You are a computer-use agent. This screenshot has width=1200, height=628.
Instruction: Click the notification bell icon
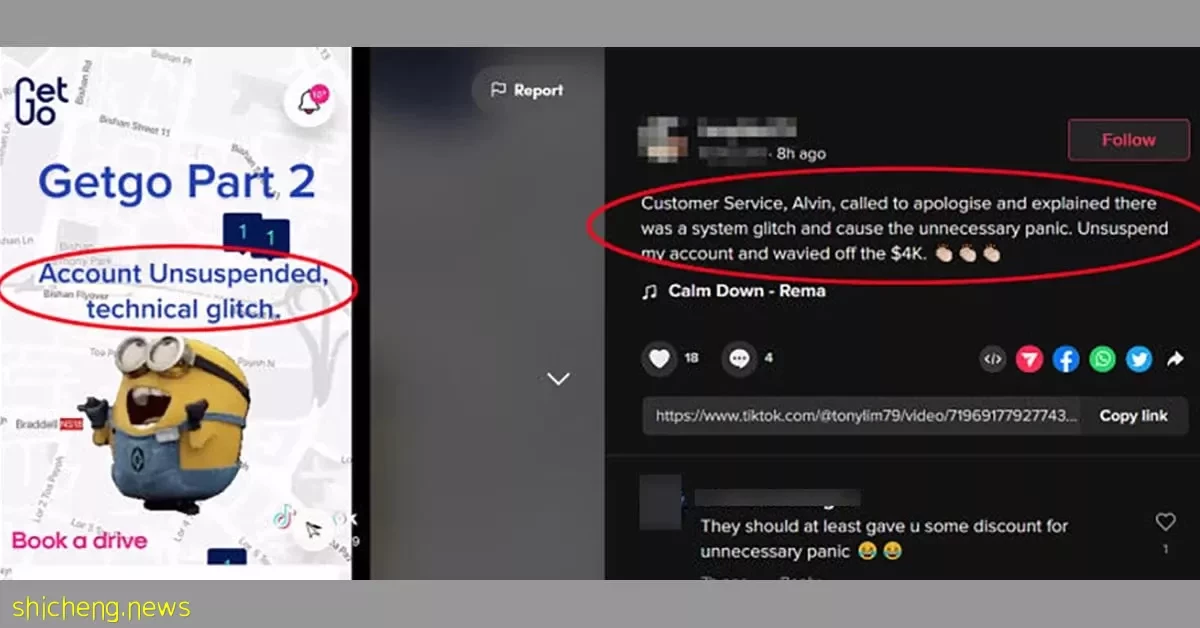pos(308,101)
